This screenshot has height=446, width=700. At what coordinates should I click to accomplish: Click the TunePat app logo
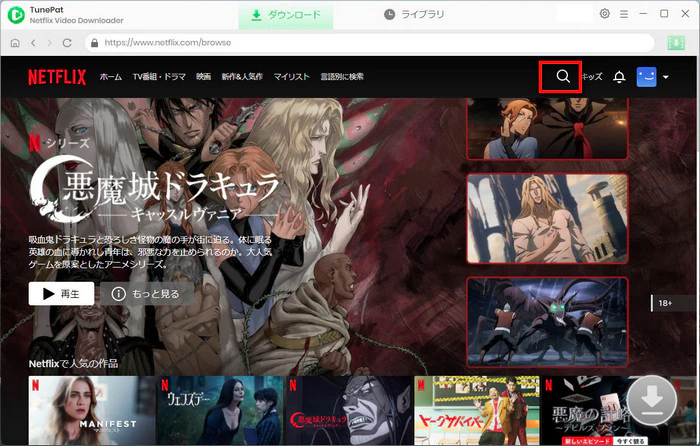point(16,15)
